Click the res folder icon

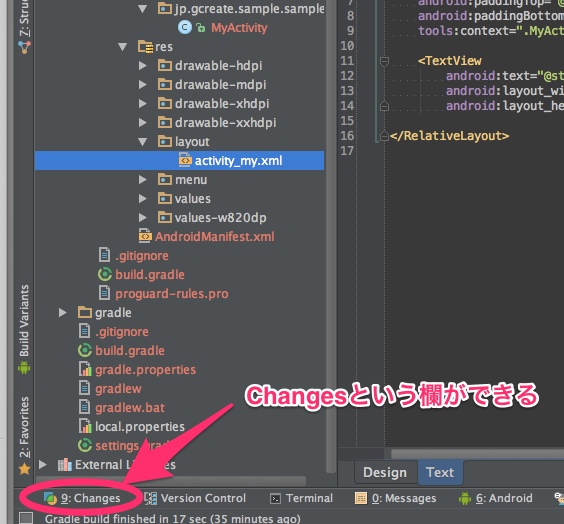pos(145,46)
